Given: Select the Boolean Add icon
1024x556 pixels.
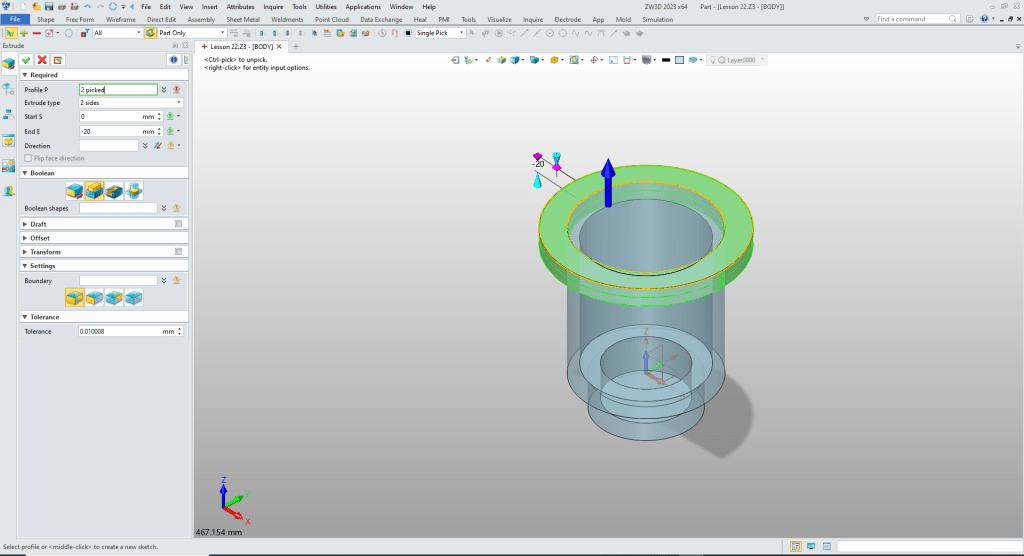Looking at the screenshot, I should pos(94,190).
